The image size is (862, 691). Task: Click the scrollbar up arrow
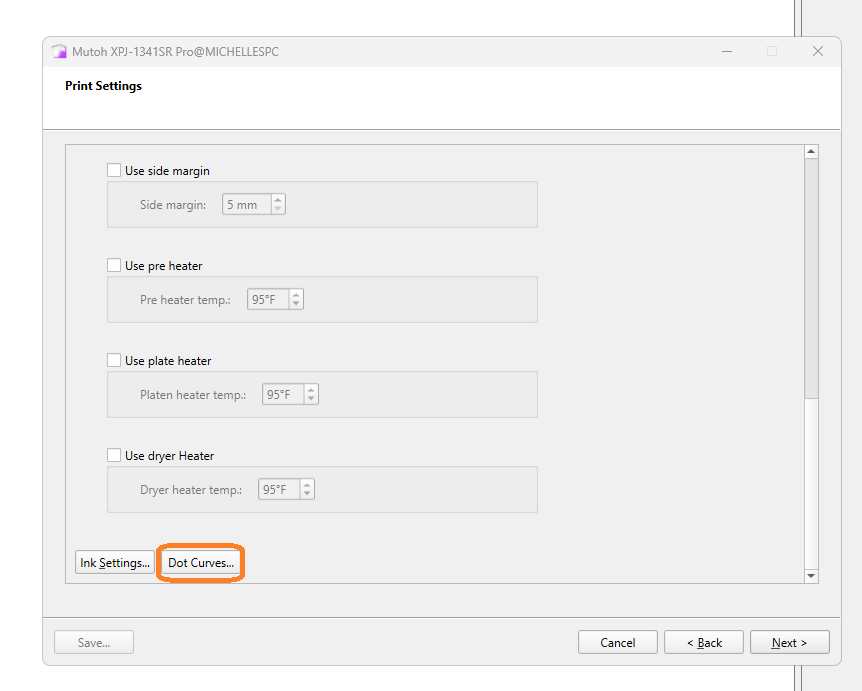tap(811, 152)
